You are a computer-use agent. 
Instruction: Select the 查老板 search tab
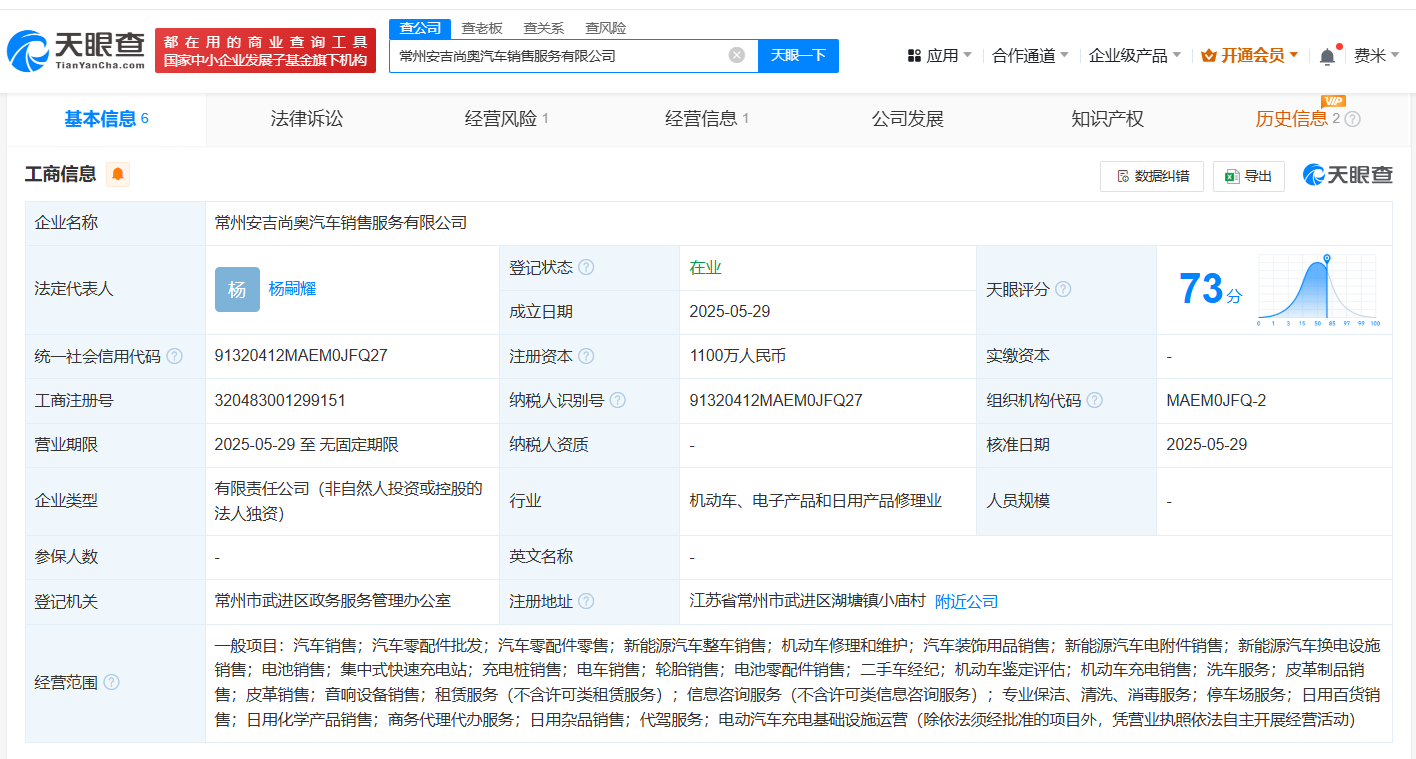click(x=482, y=28)
